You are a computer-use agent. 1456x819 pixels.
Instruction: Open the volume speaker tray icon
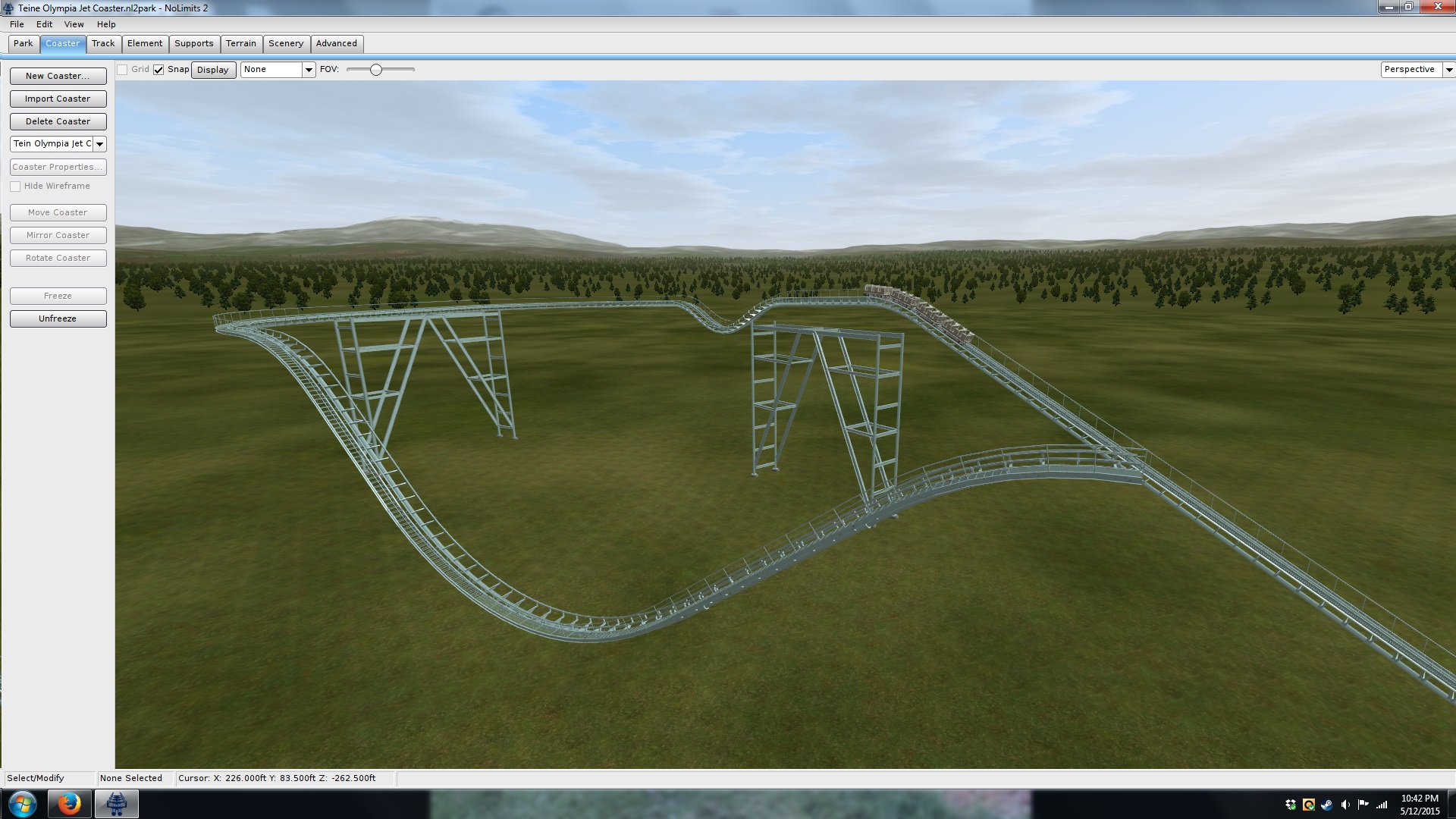point(1345,805)
